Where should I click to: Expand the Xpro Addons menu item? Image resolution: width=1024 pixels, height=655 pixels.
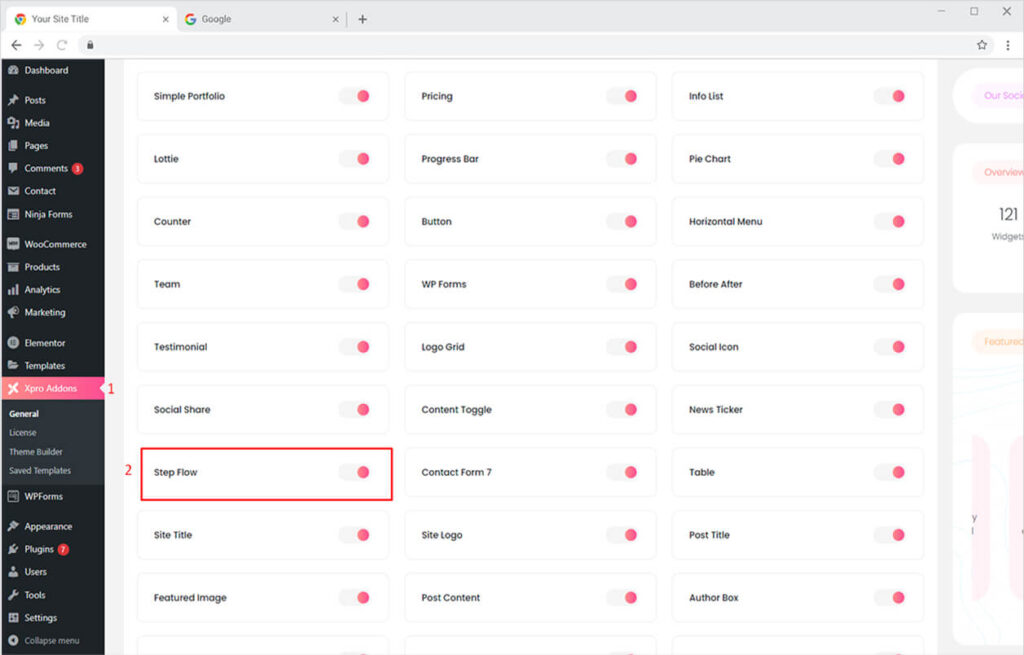(50, 388)
